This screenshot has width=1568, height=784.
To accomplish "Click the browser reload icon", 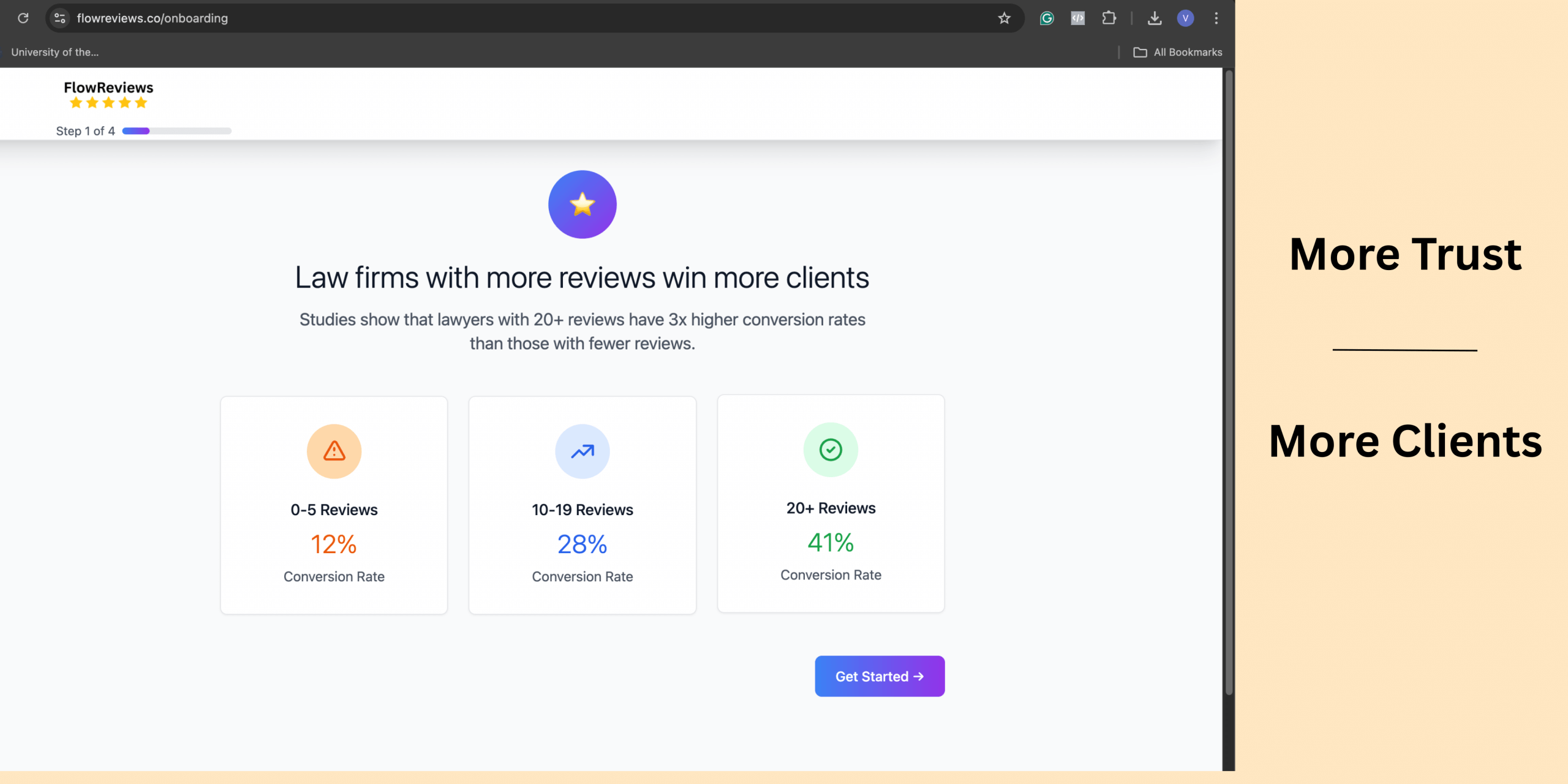I will point(23,18).
